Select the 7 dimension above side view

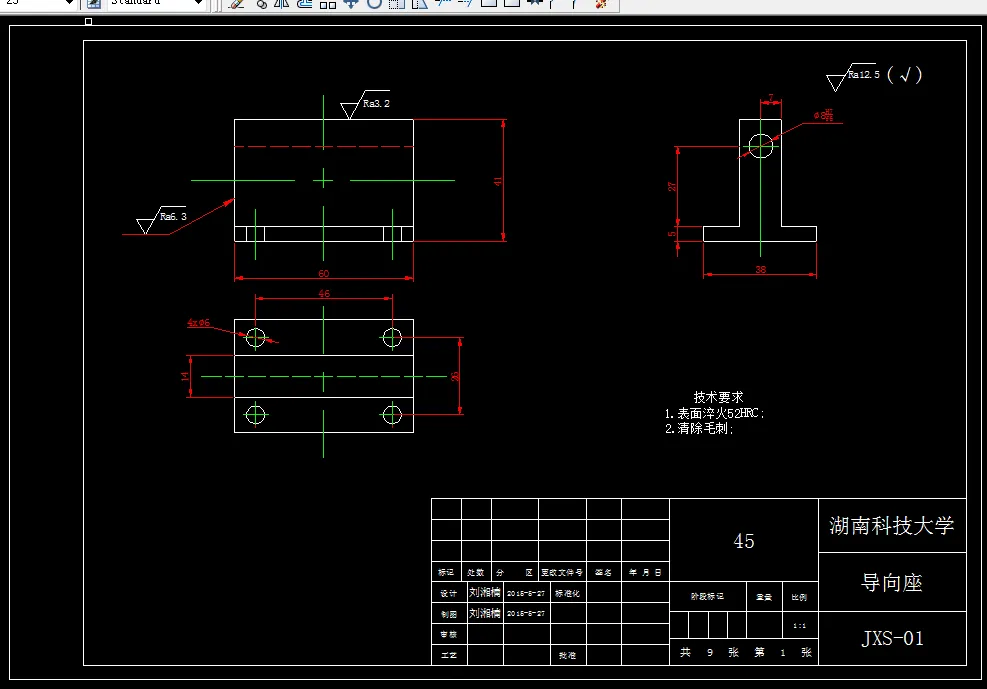click(770, 99)
